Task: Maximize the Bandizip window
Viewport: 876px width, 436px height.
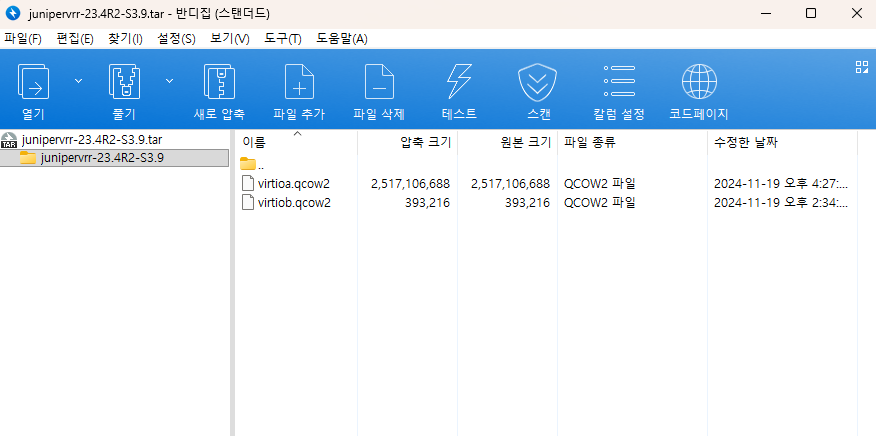Action: click(811, 13)
